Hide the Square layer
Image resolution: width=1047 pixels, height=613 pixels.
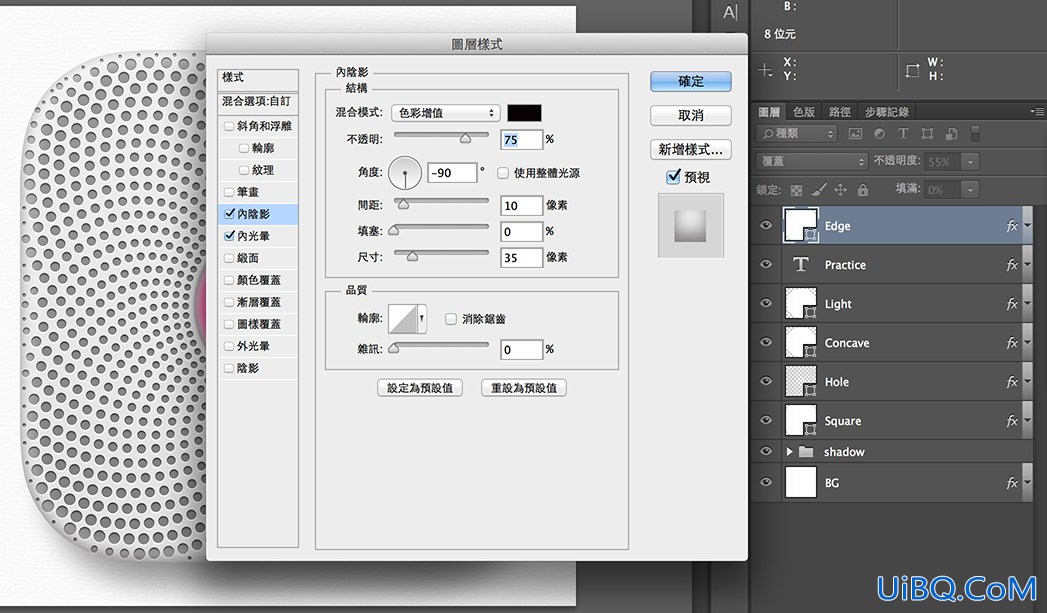pos(766,420)
